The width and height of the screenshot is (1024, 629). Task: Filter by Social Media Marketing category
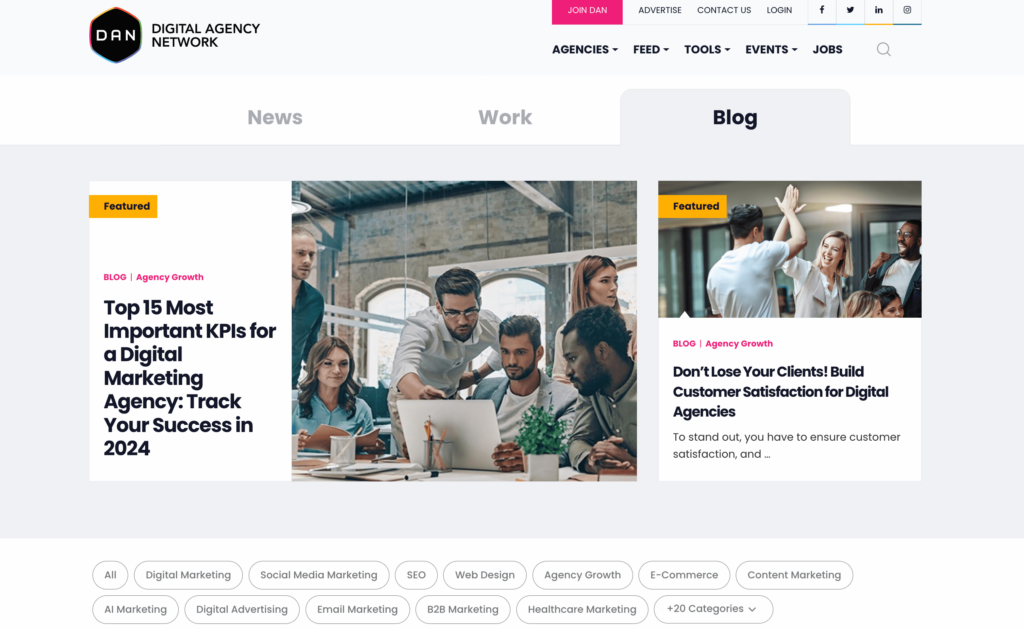(x=319, y=575)
